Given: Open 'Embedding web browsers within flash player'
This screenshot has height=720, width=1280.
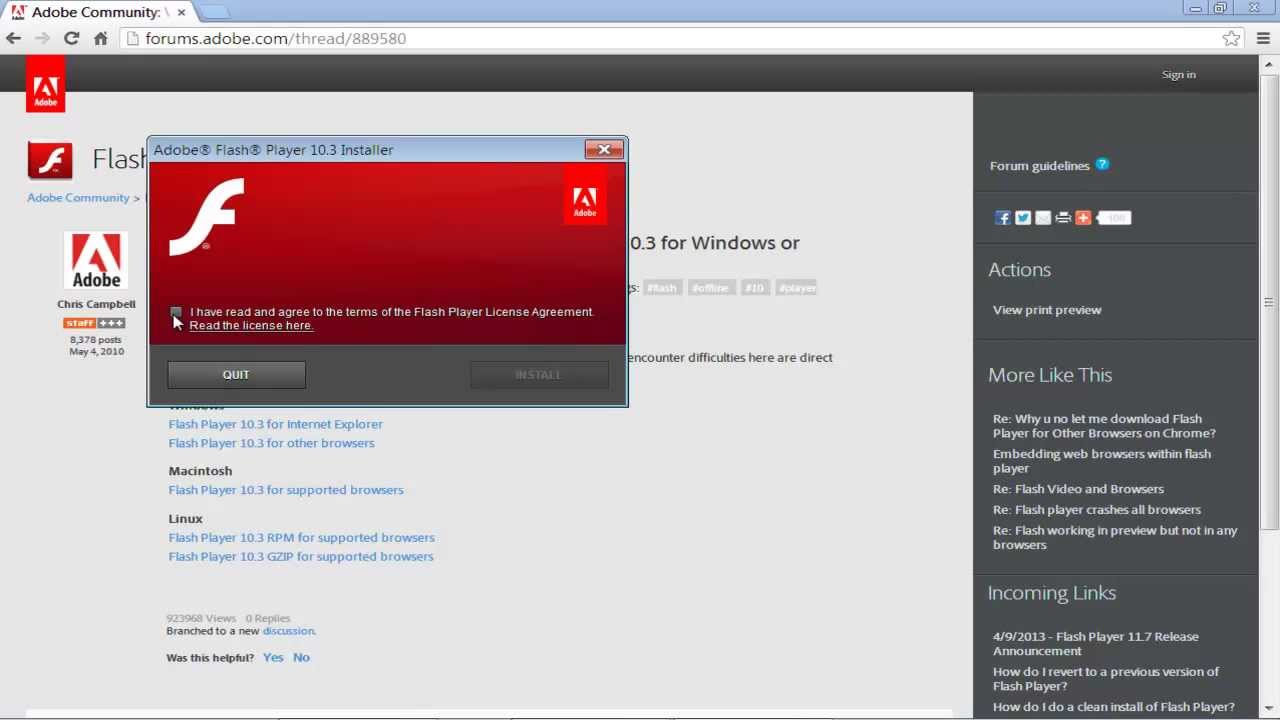Looking at the screenshot, I should (x=1102, y=461).
